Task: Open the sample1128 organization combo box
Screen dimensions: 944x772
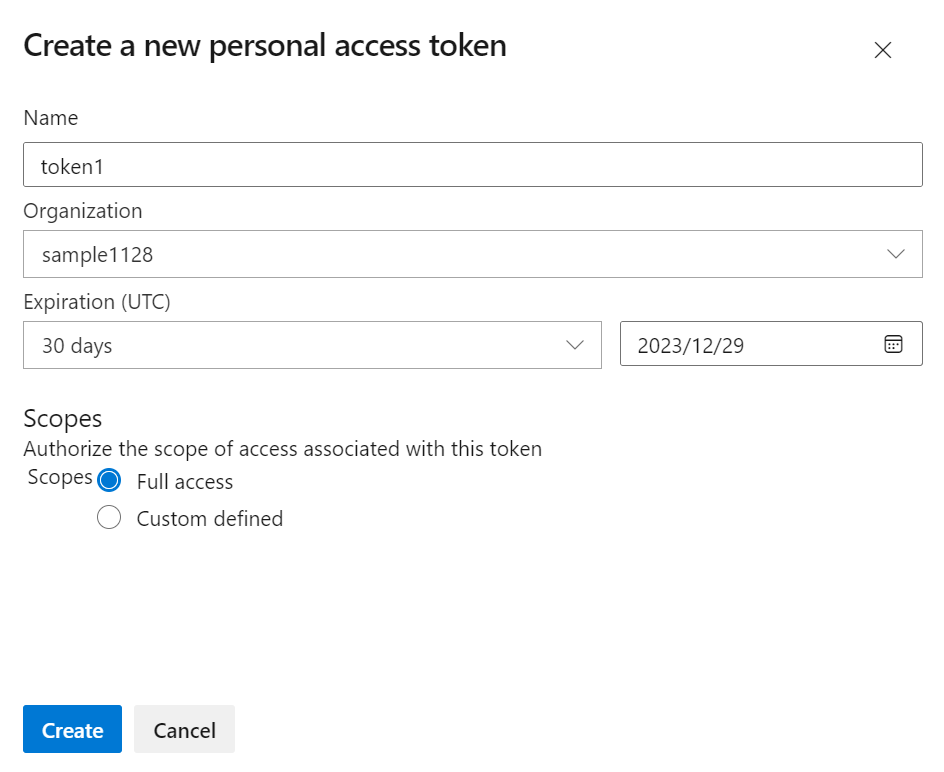Action: [450, 254]
